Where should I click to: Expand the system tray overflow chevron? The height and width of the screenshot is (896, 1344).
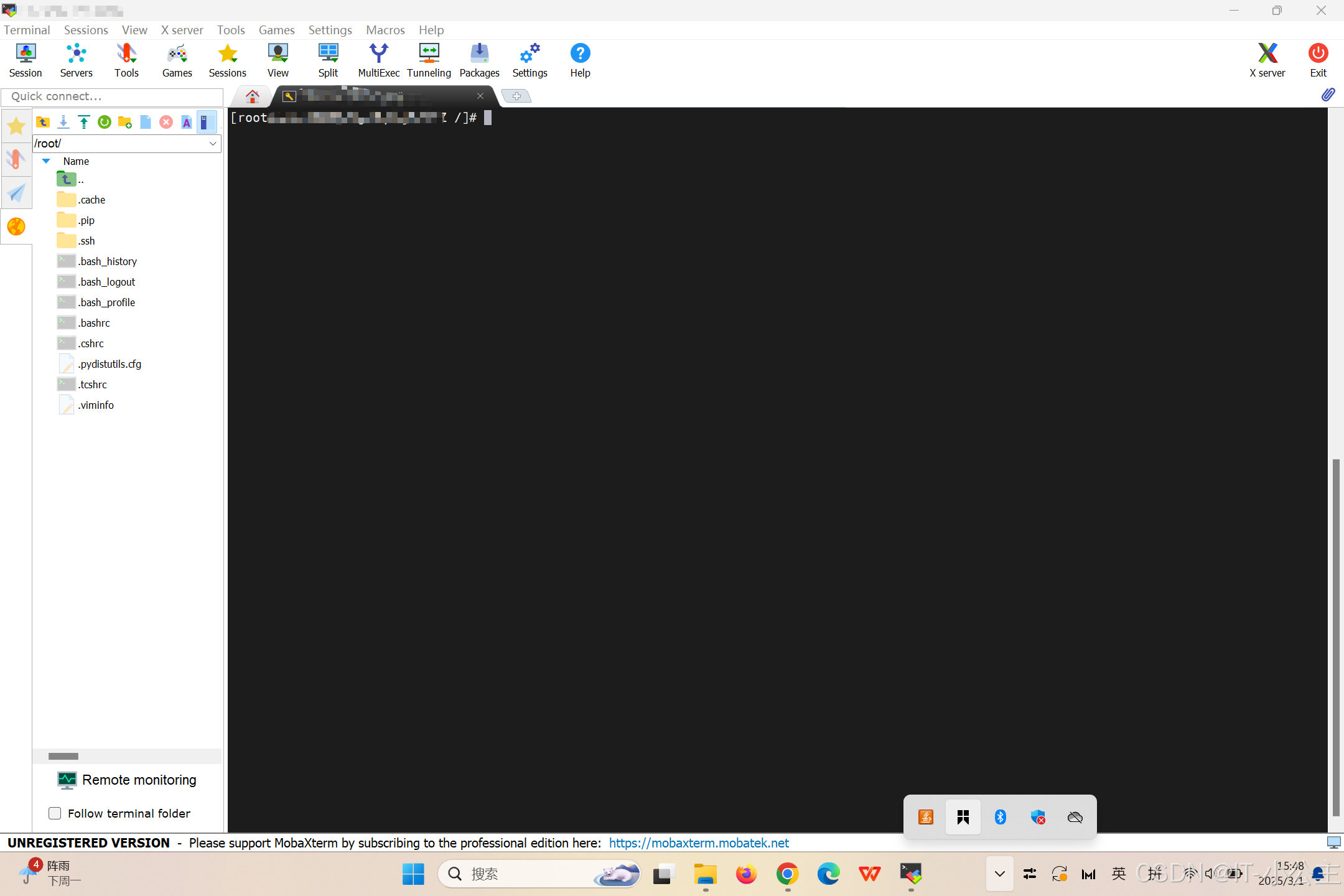(x=999, y=874)
